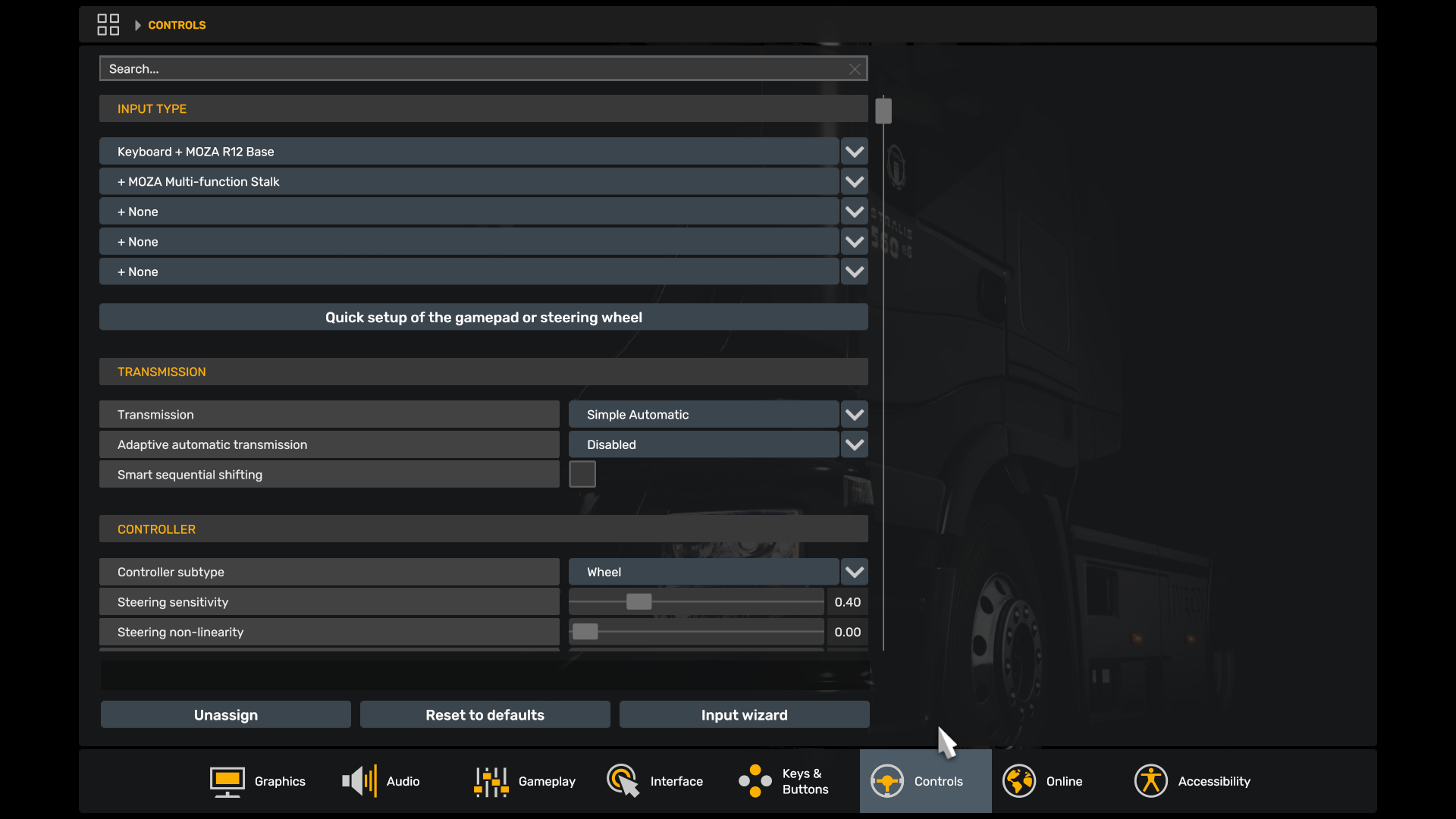This screenshot has height=819, width=1456.
Task: Open Accessibility settings person icon
Action: tap(1150, 781)
